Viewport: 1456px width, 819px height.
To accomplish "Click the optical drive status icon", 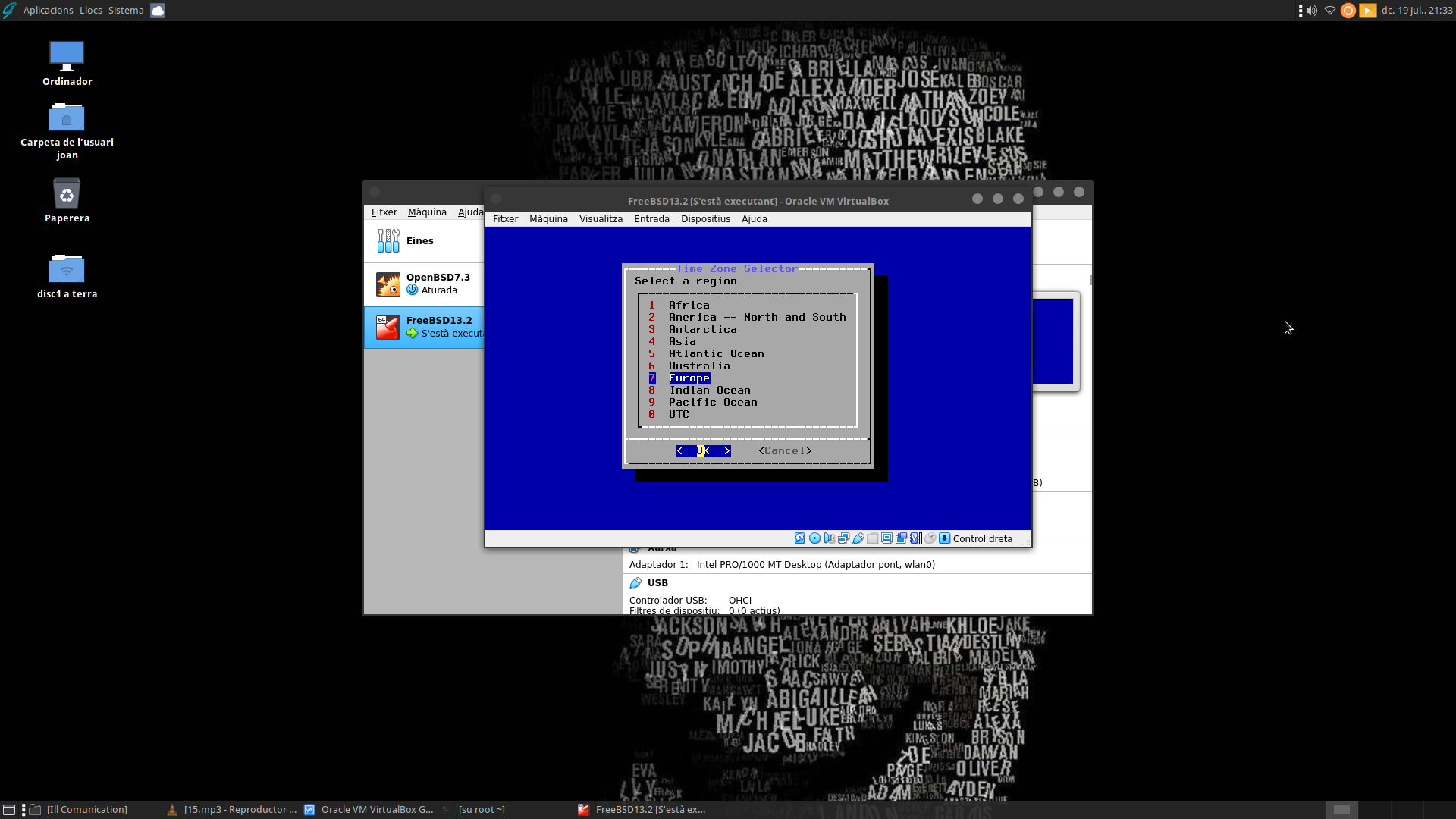I will (x=814, y=538).
